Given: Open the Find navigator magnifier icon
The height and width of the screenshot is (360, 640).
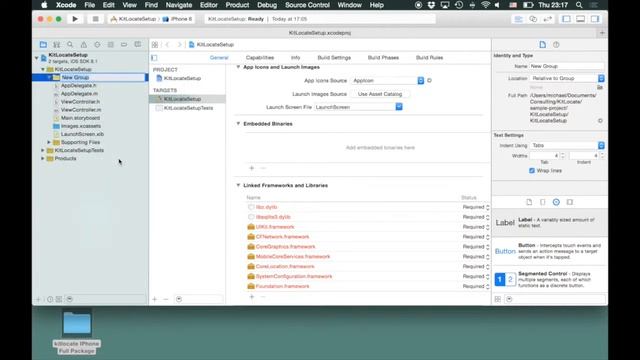Looking at the screenshot, I should (x=70, y=44).
